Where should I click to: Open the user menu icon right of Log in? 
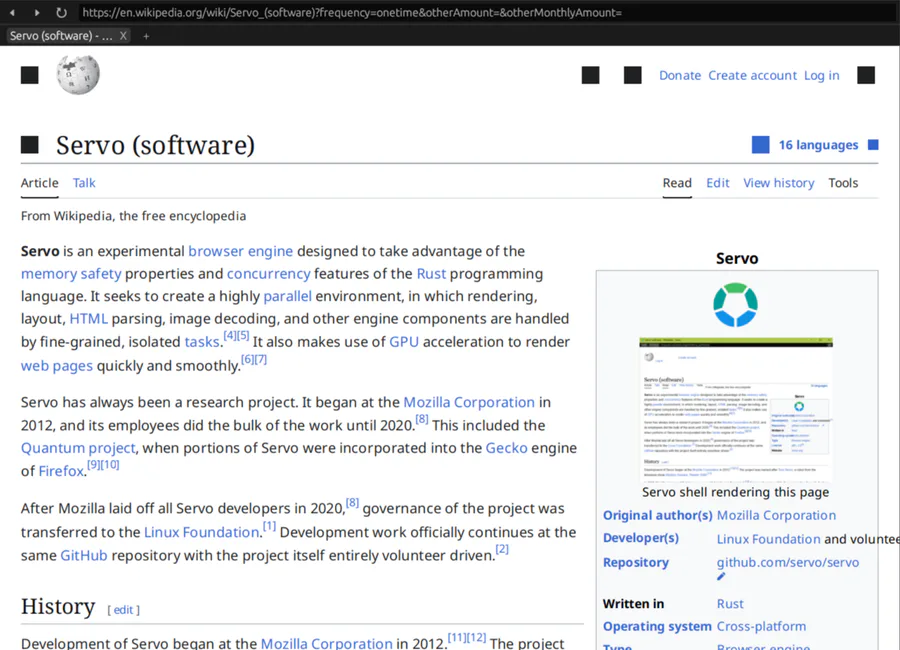(x=866, y=75)
